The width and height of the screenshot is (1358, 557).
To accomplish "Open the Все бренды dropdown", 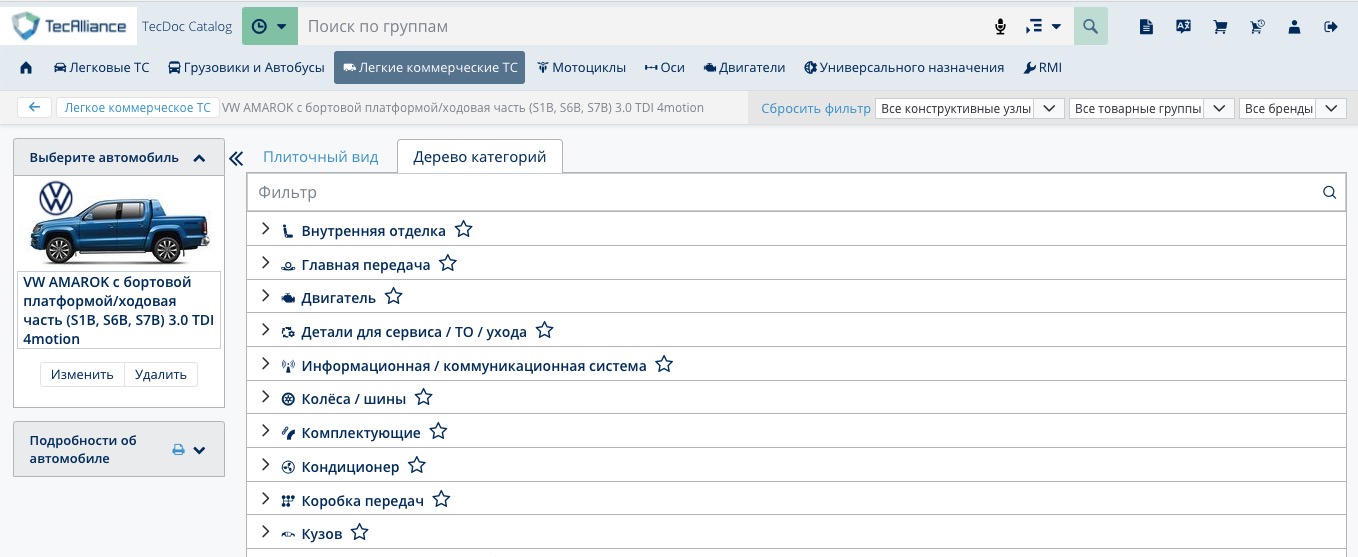I will point(1291,108).
